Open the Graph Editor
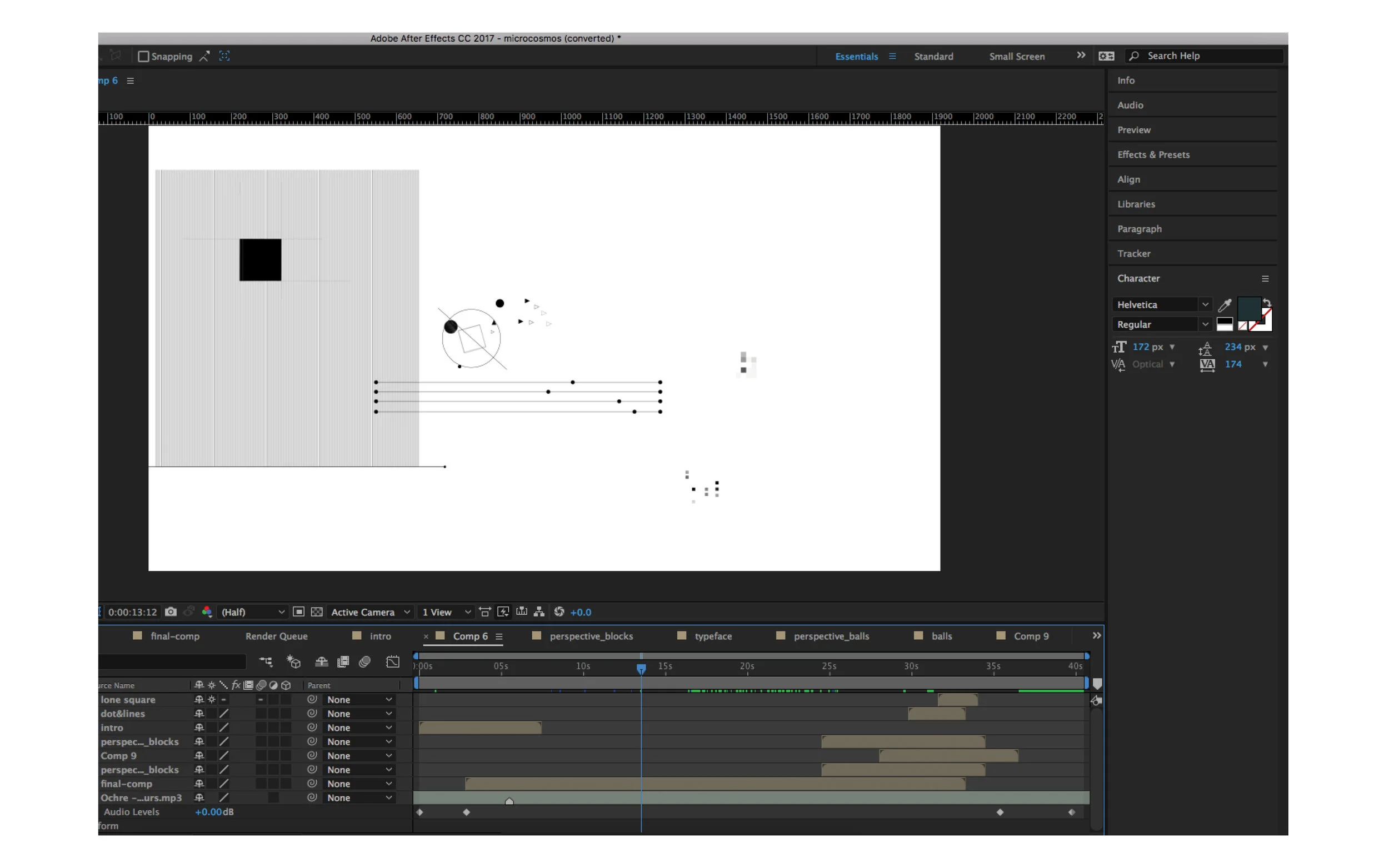 coord(393,662)
